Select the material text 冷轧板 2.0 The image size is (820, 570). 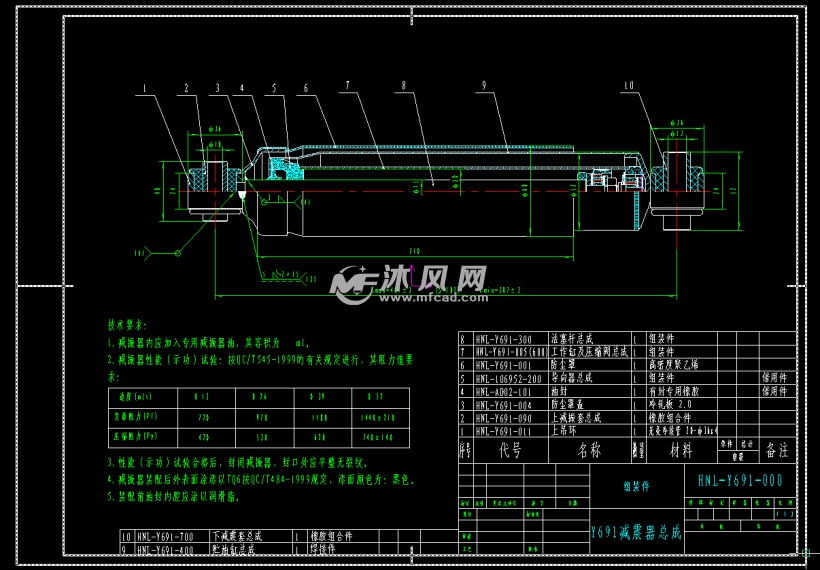[x=670, y=404]
